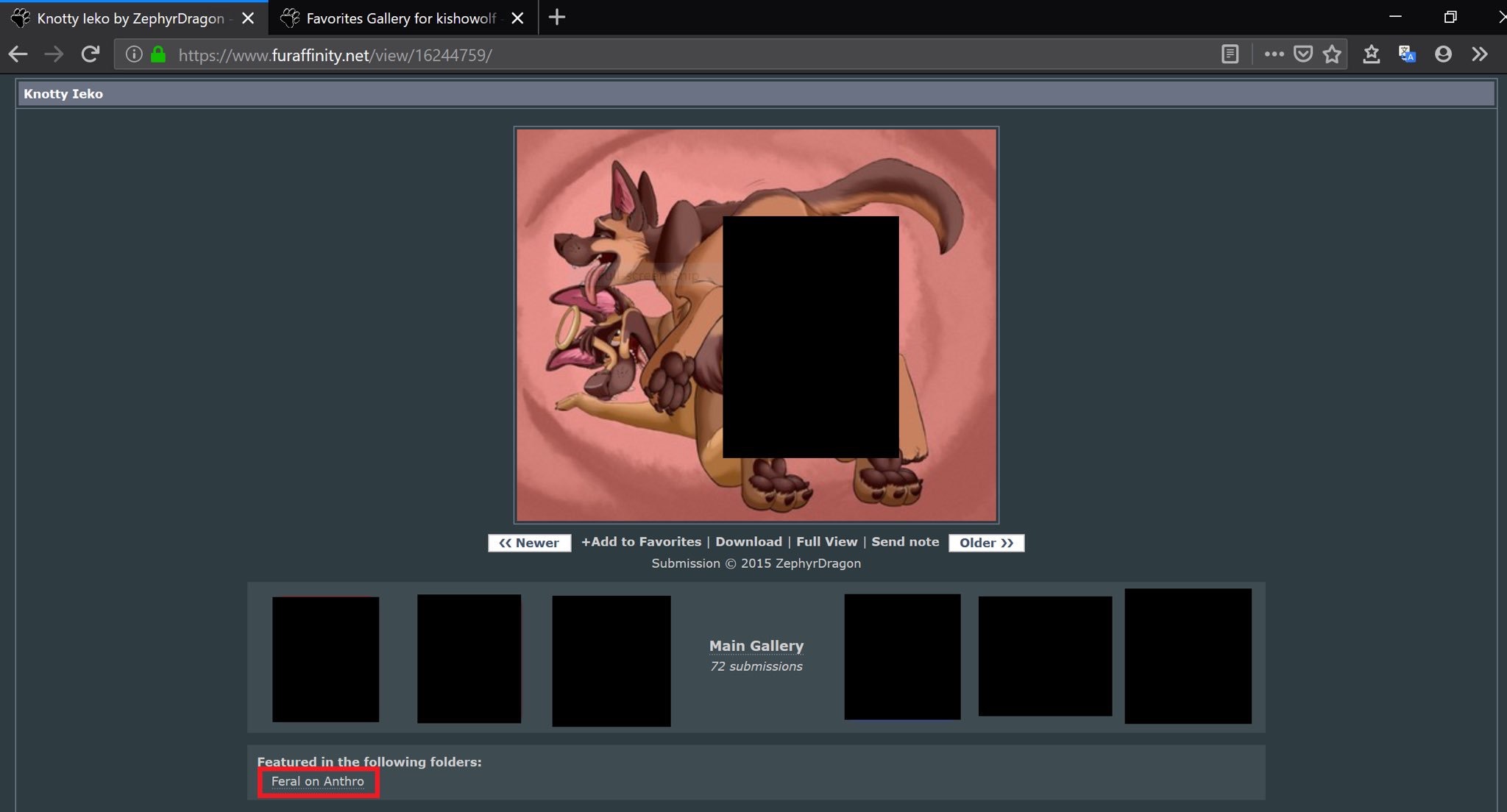Viewport: 1507px width, 812px height.
Task: Show site information via the info icon
Action: [x=133, y=54]
